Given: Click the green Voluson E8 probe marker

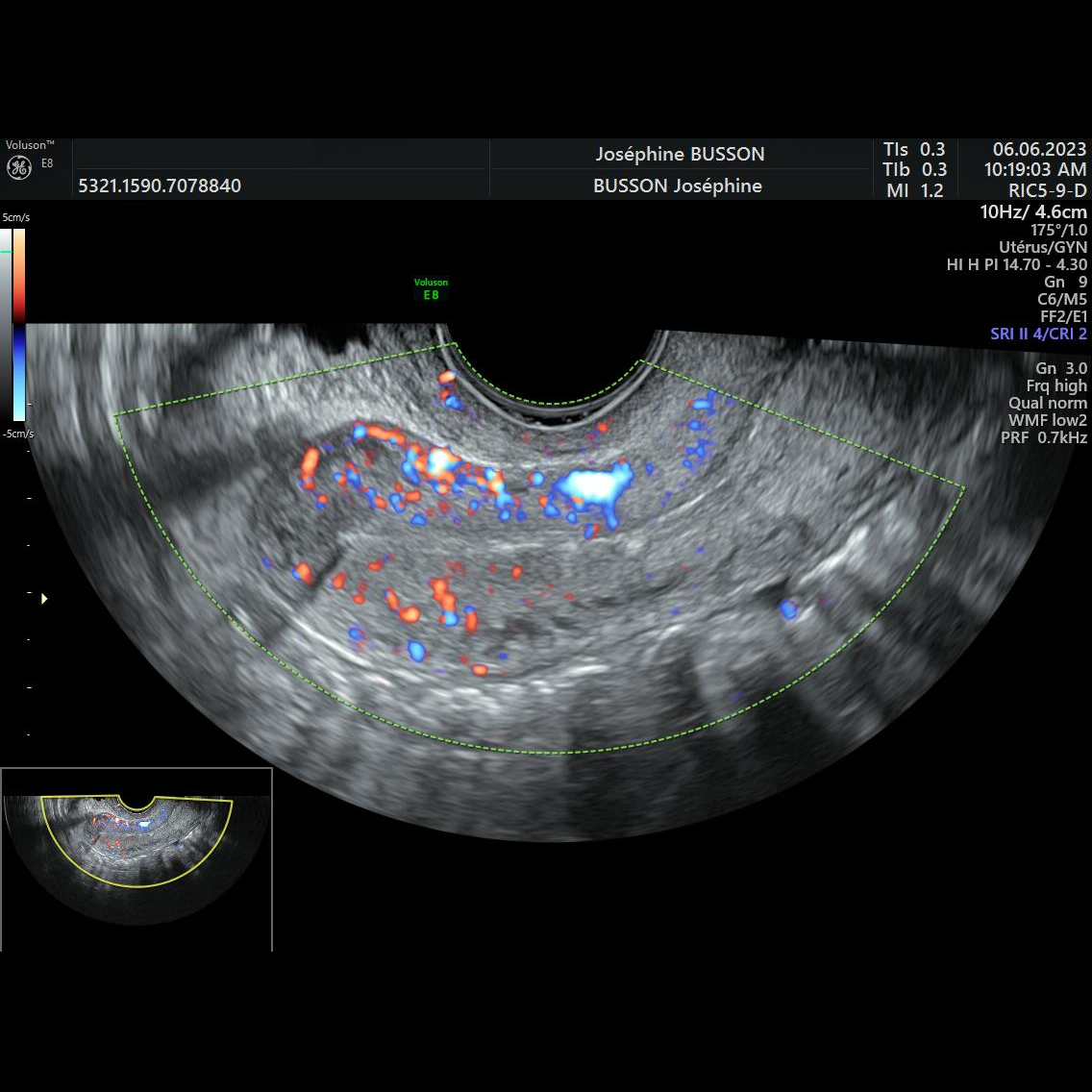Looking at the screenshot, I should tap(431, 288).
